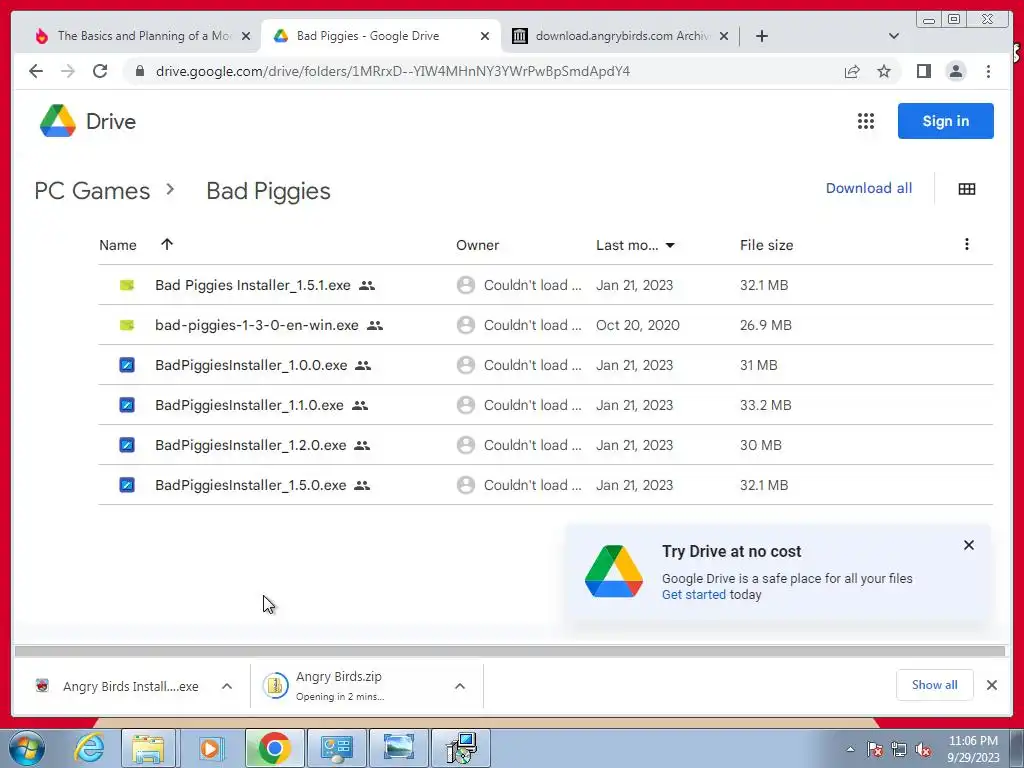Show all downloads
The height and width of the screenshot is (768, 1024).
coord(935,684)
